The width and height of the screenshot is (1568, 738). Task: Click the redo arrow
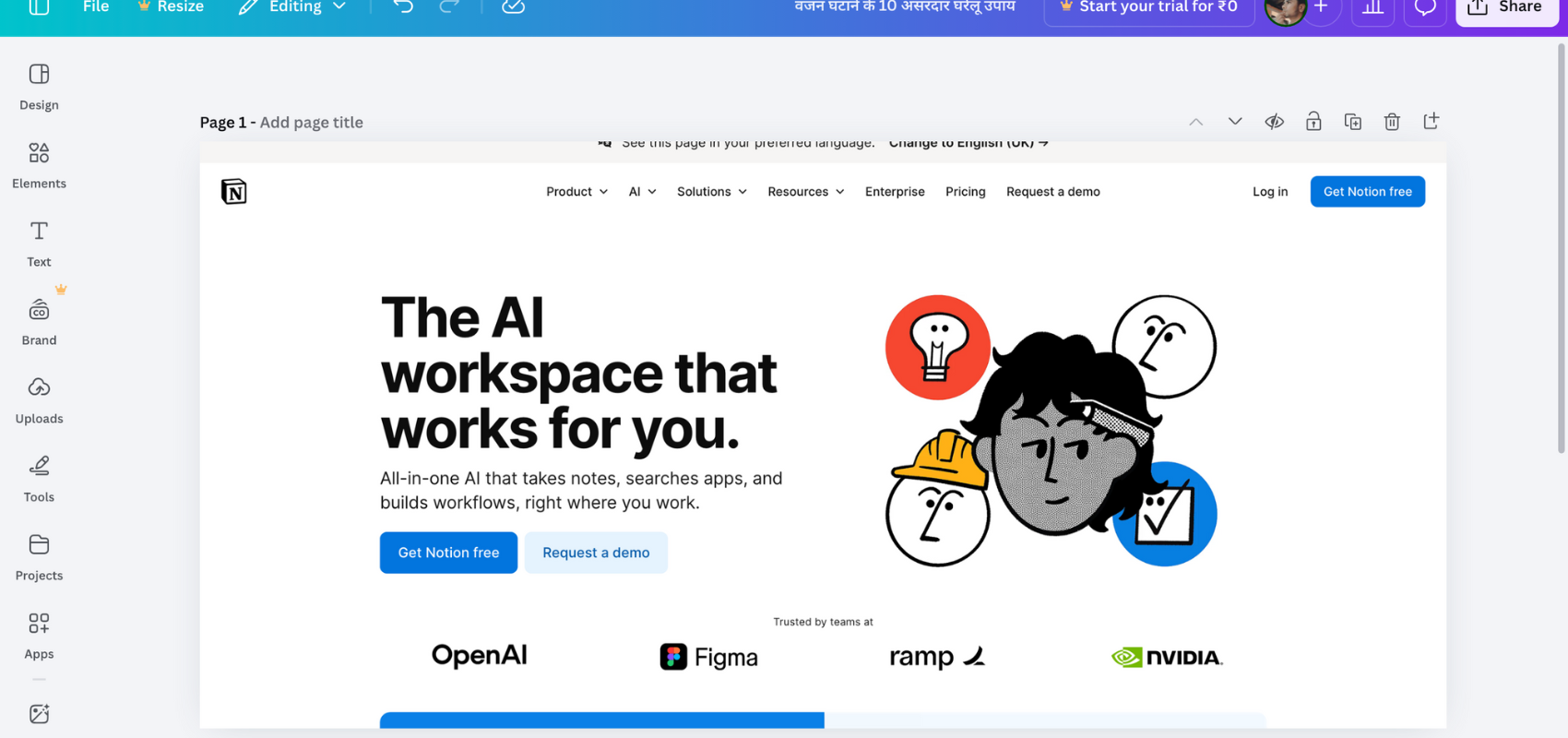click(x=449, y=7)
